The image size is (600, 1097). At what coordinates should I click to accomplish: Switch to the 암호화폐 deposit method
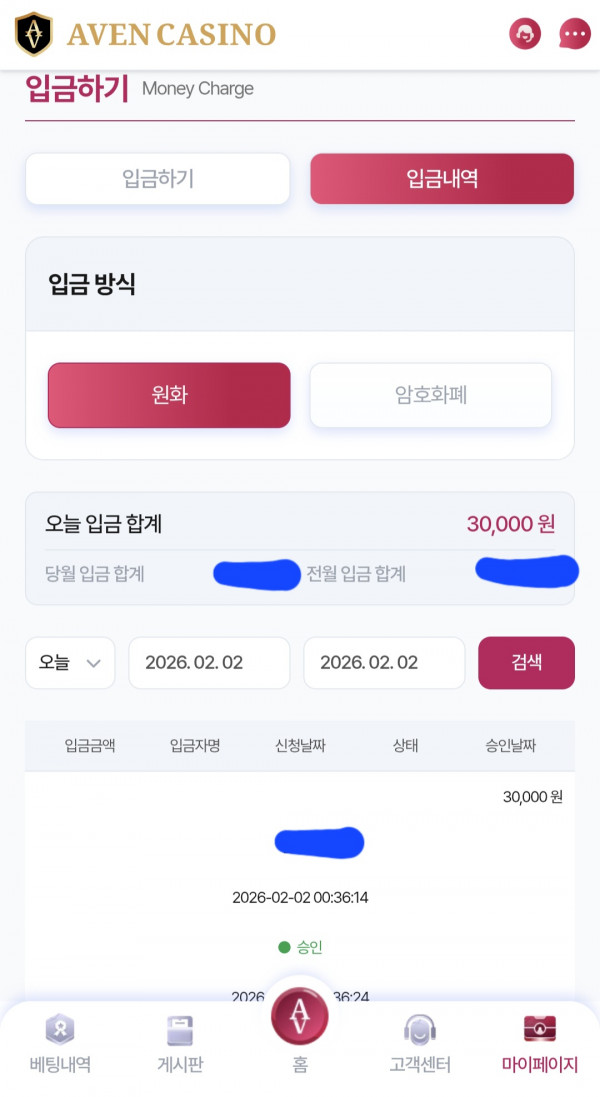click(430, 395)
